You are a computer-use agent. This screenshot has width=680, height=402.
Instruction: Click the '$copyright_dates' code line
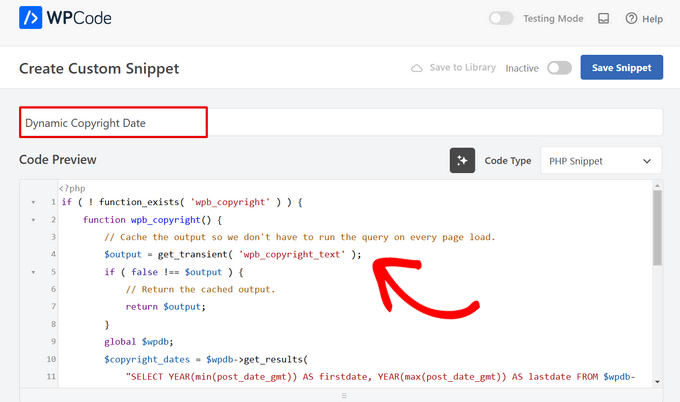206,360
